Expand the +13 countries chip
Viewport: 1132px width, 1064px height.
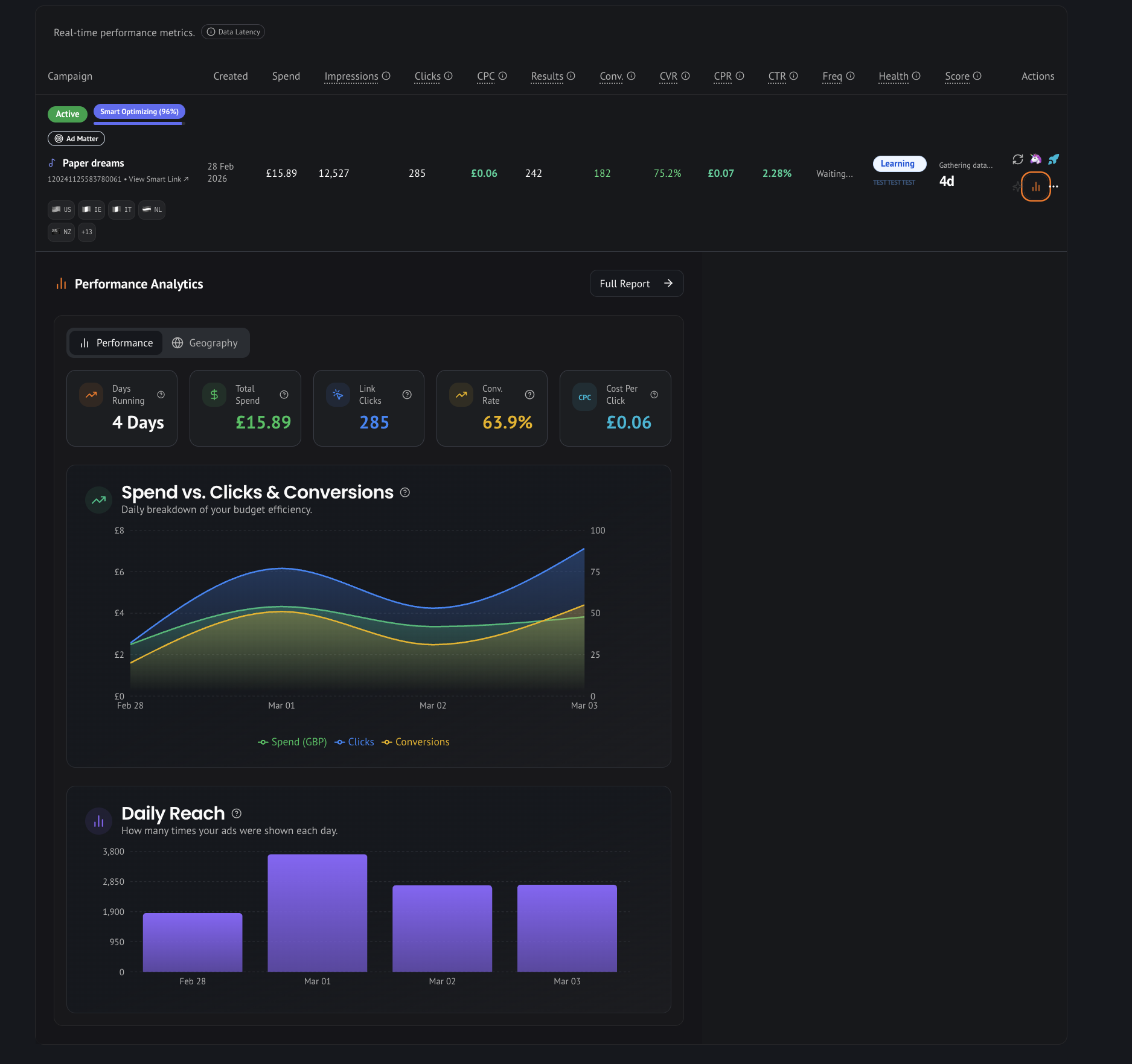(x=87, y=232)
